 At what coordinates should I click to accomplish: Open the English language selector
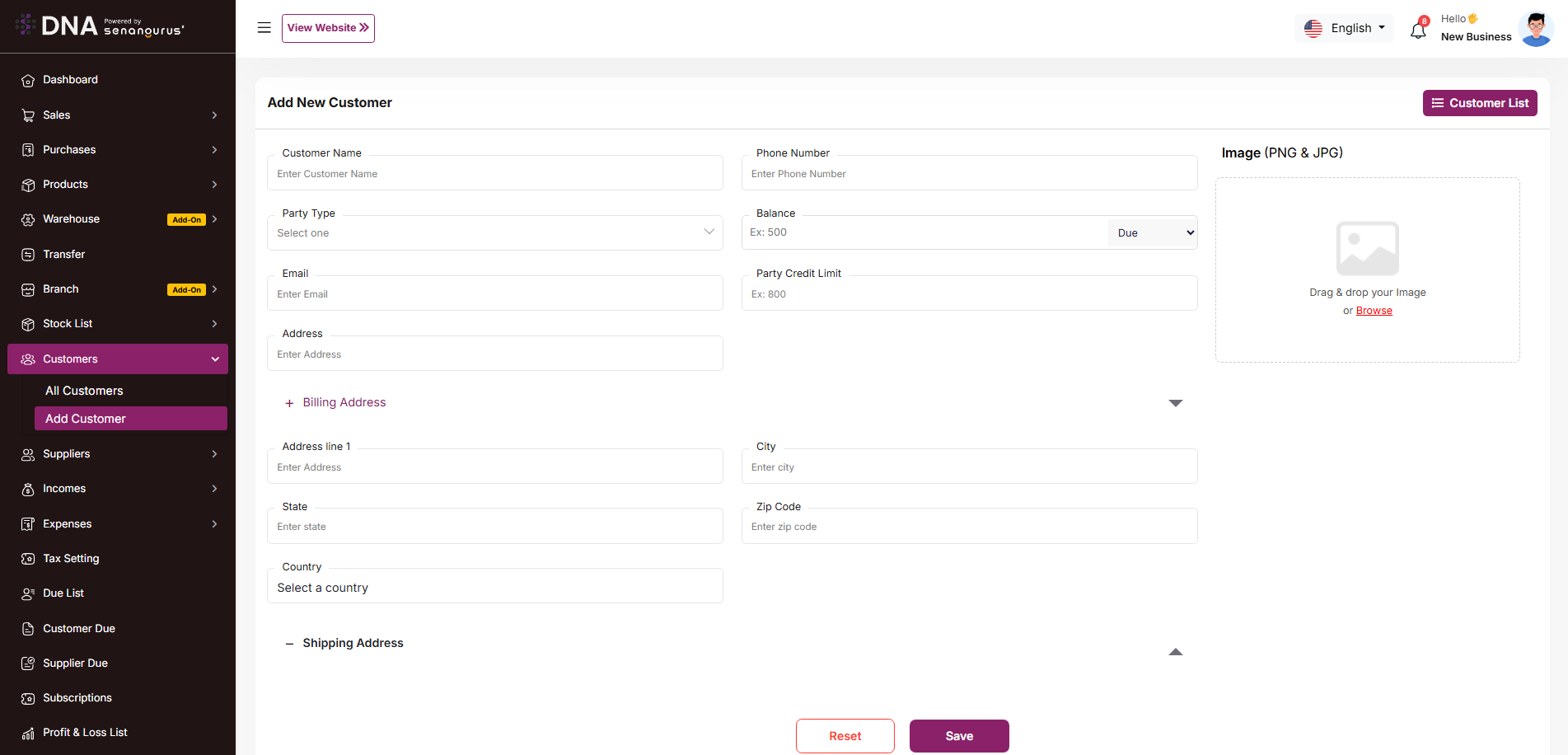click(1344, 28)
